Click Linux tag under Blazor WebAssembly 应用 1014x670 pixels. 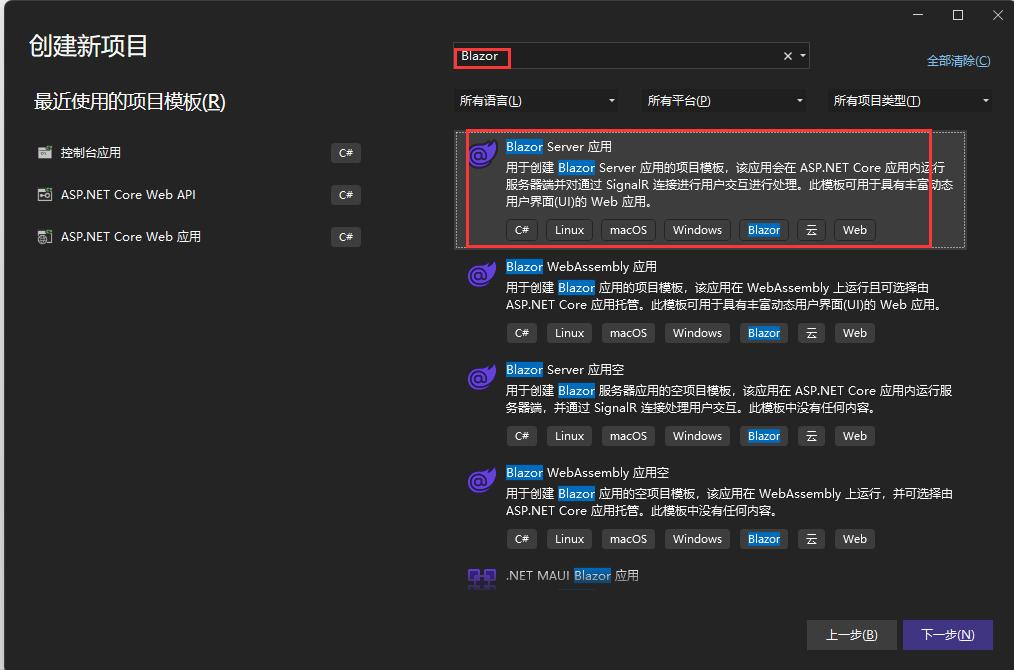click(569, 333)
